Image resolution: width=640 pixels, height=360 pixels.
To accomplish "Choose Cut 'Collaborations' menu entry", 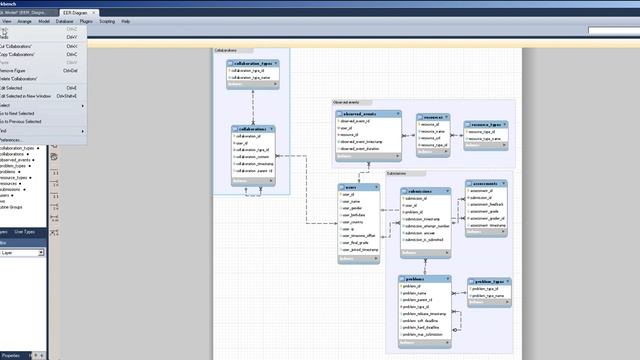I will (43, 47).
